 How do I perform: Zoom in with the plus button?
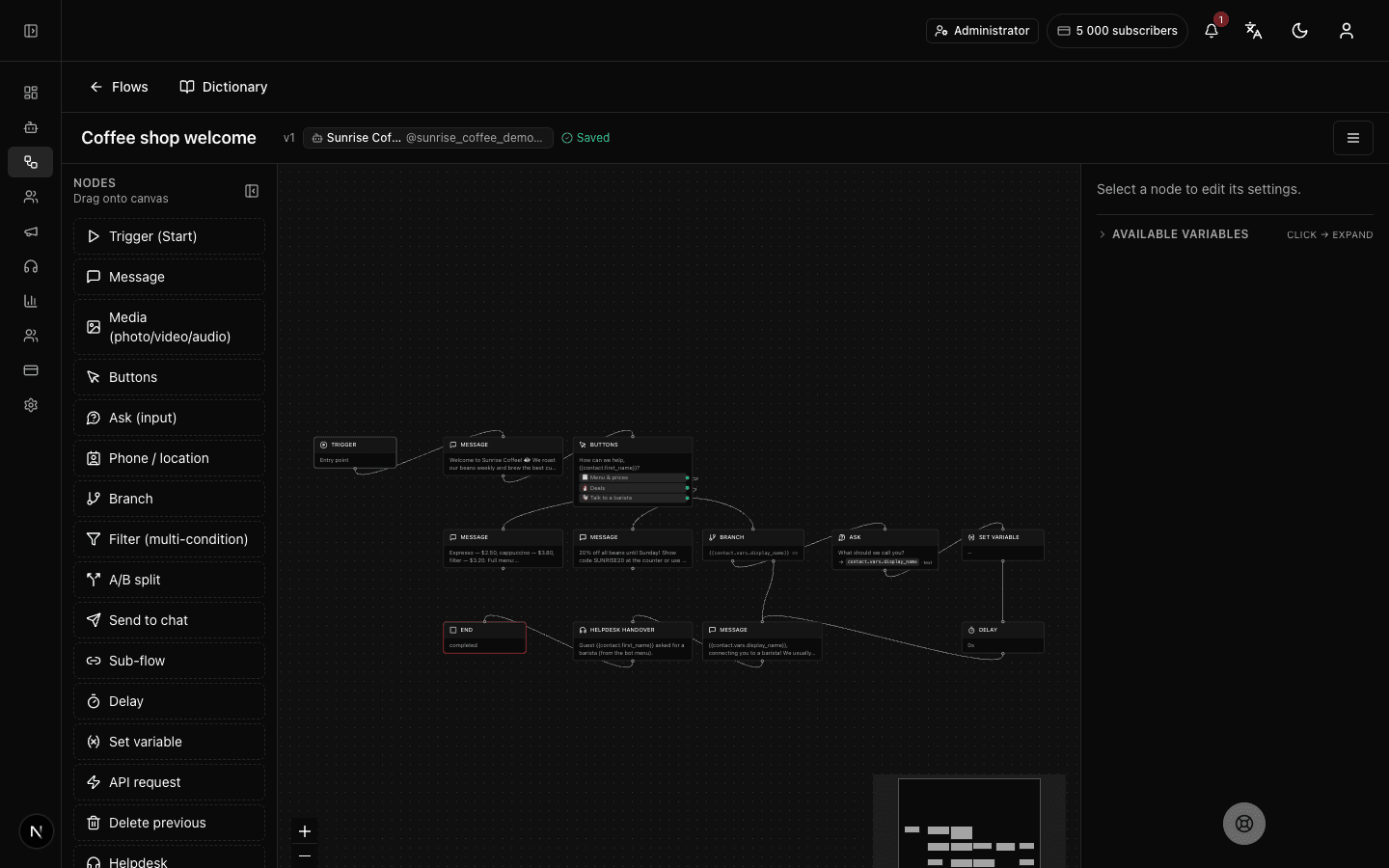(305, 831)
